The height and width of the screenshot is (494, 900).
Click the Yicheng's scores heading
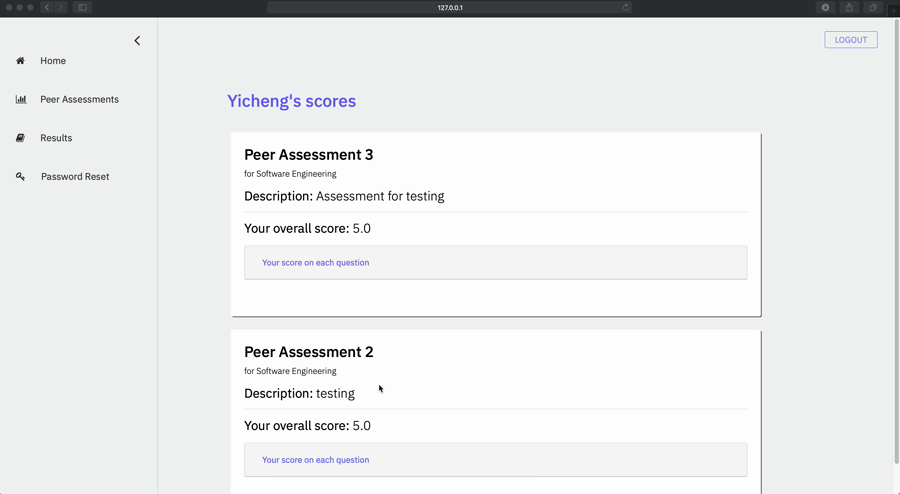tap(292, 101)
